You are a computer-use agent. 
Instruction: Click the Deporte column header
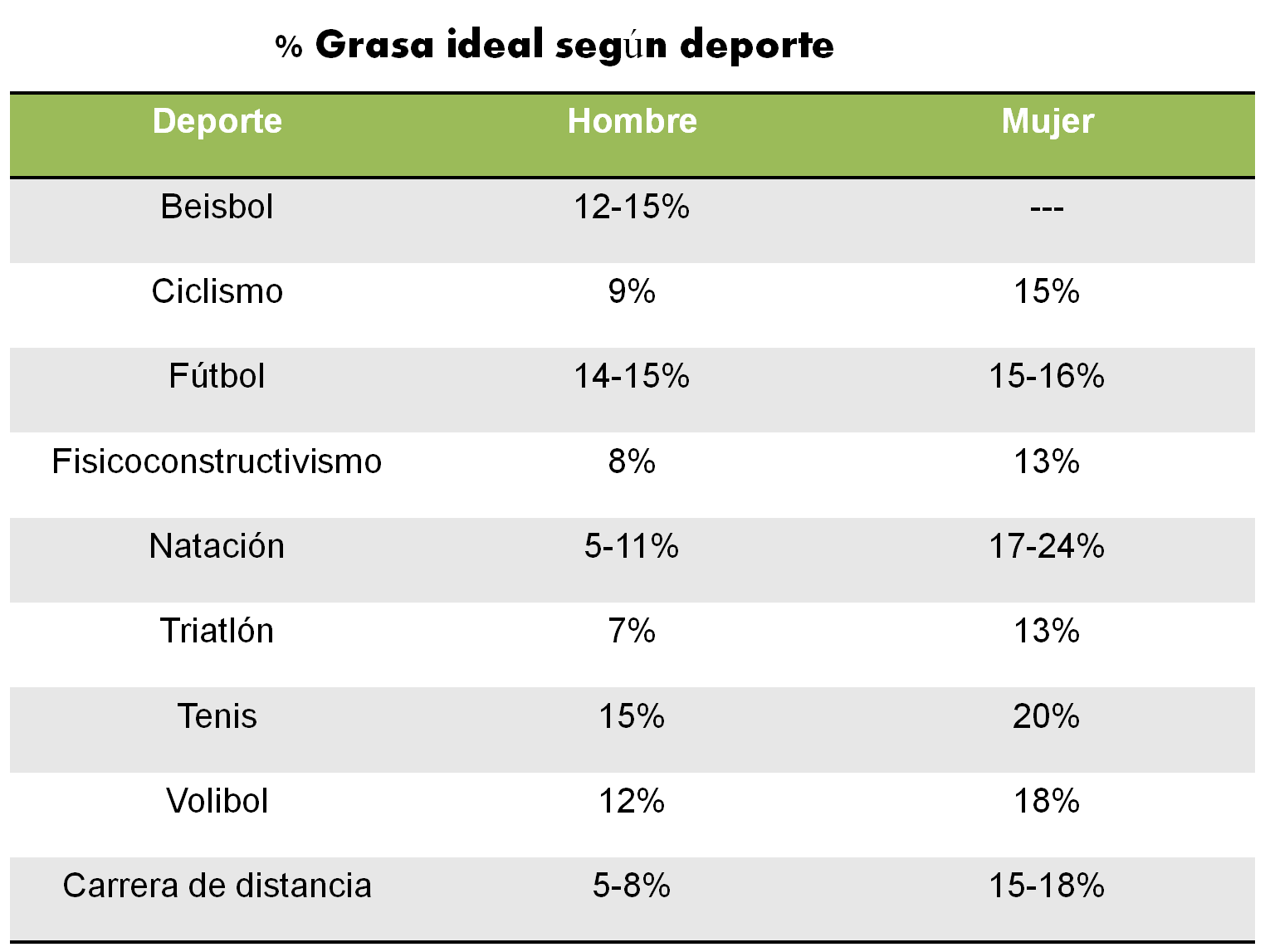217,121
